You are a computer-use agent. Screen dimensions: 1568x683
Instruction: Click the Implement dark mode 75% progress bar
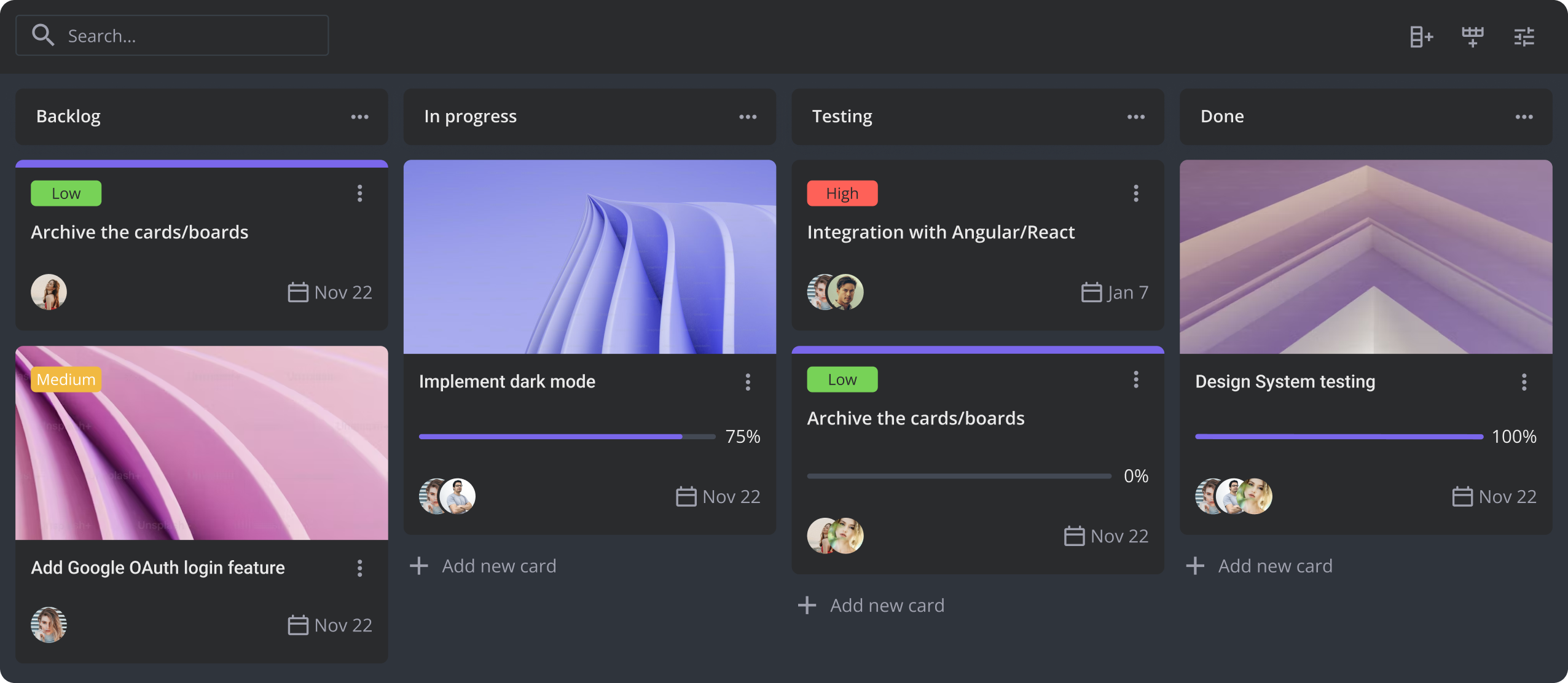tap(567, 437)
